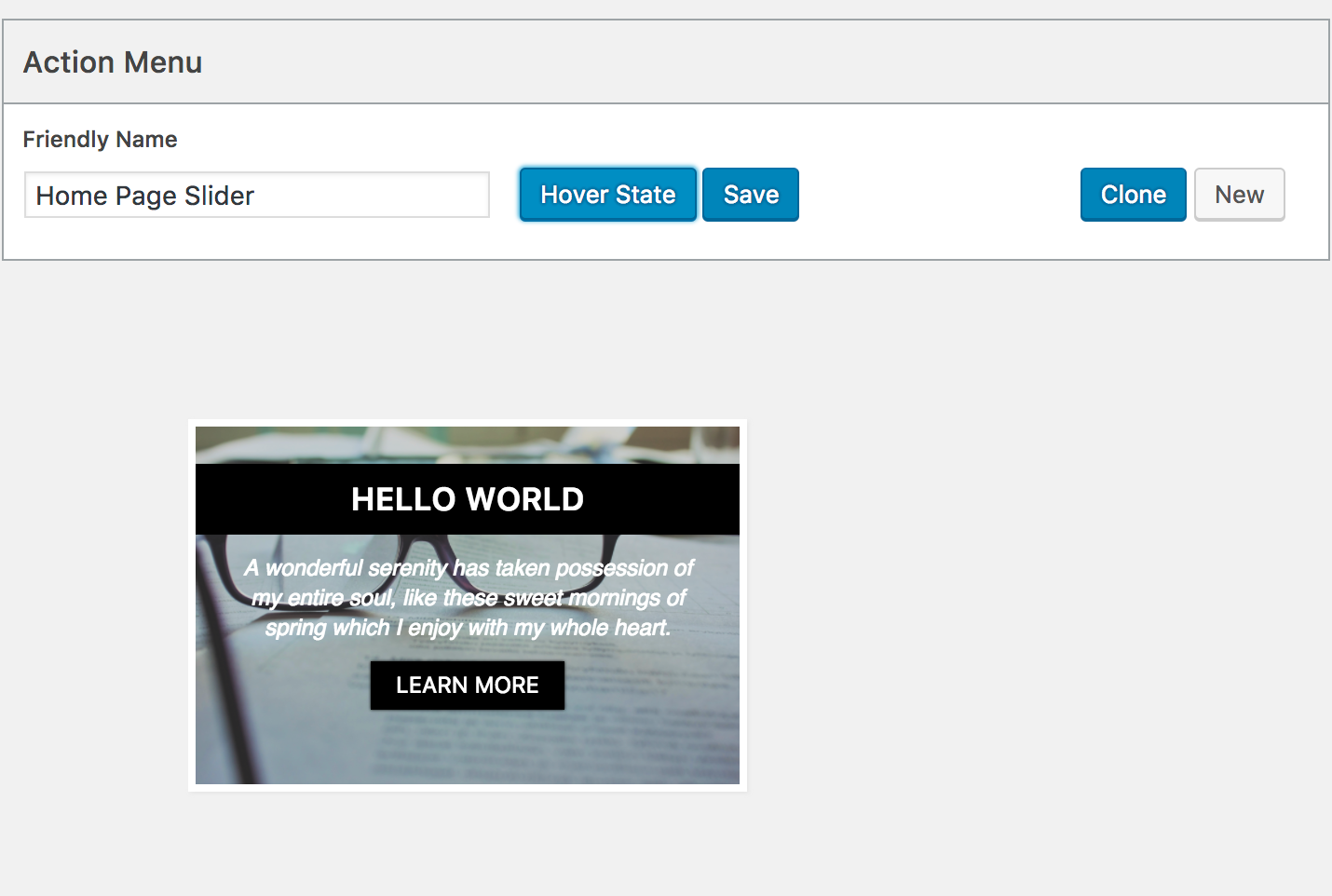This screenshot has width=1332, height=896.
Task: Click the white border frame of the preview
Action: 191,605
